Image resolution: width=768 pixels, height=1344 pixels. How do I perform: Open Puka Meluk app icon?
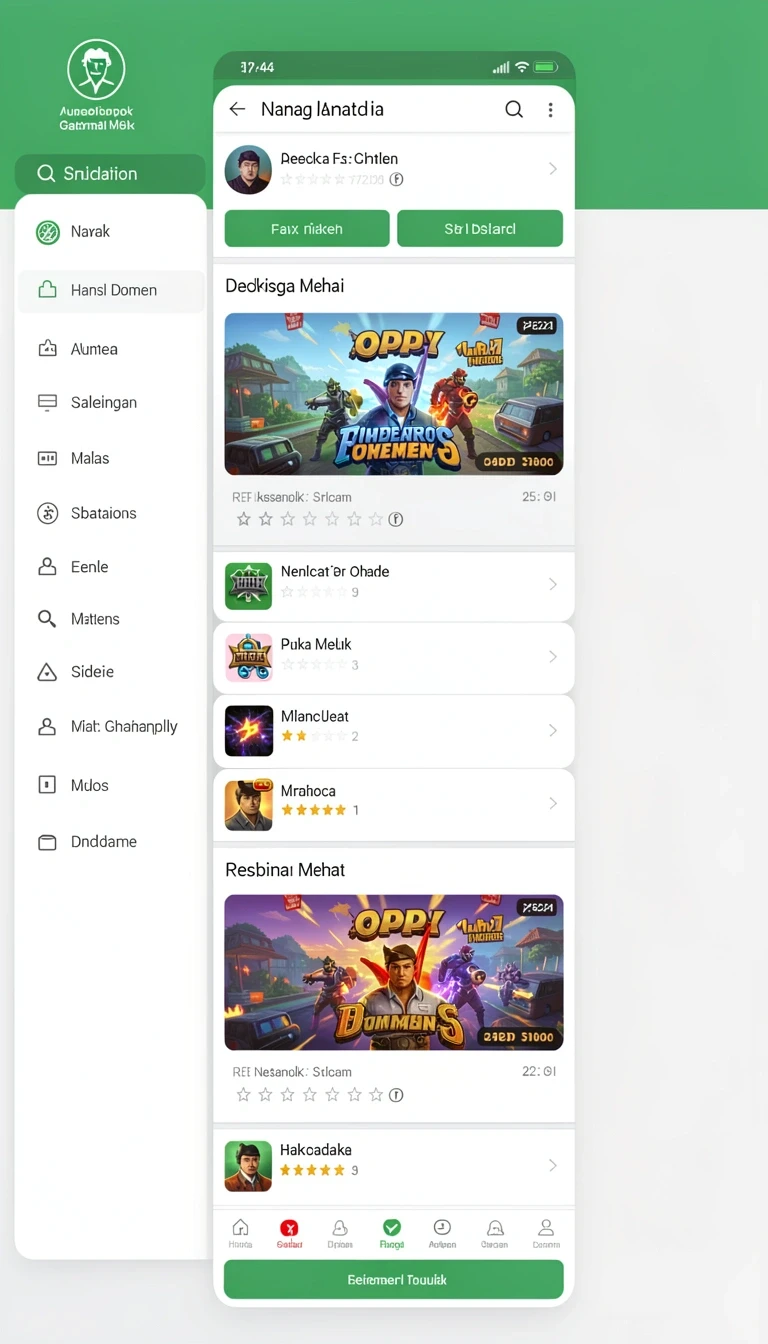(x=248, y=657)
